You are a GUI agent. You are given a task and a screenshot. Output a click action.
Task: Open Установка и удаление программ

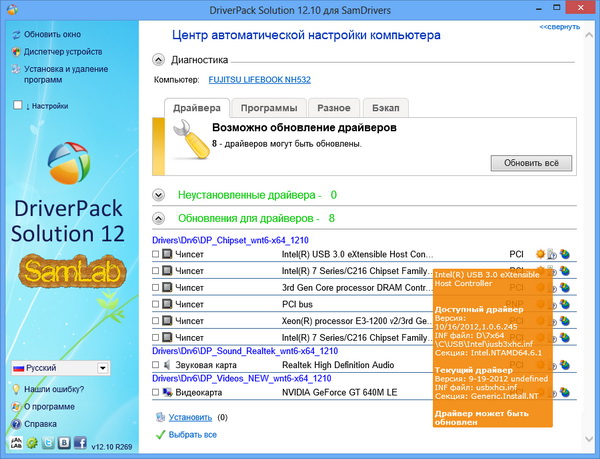66,74
